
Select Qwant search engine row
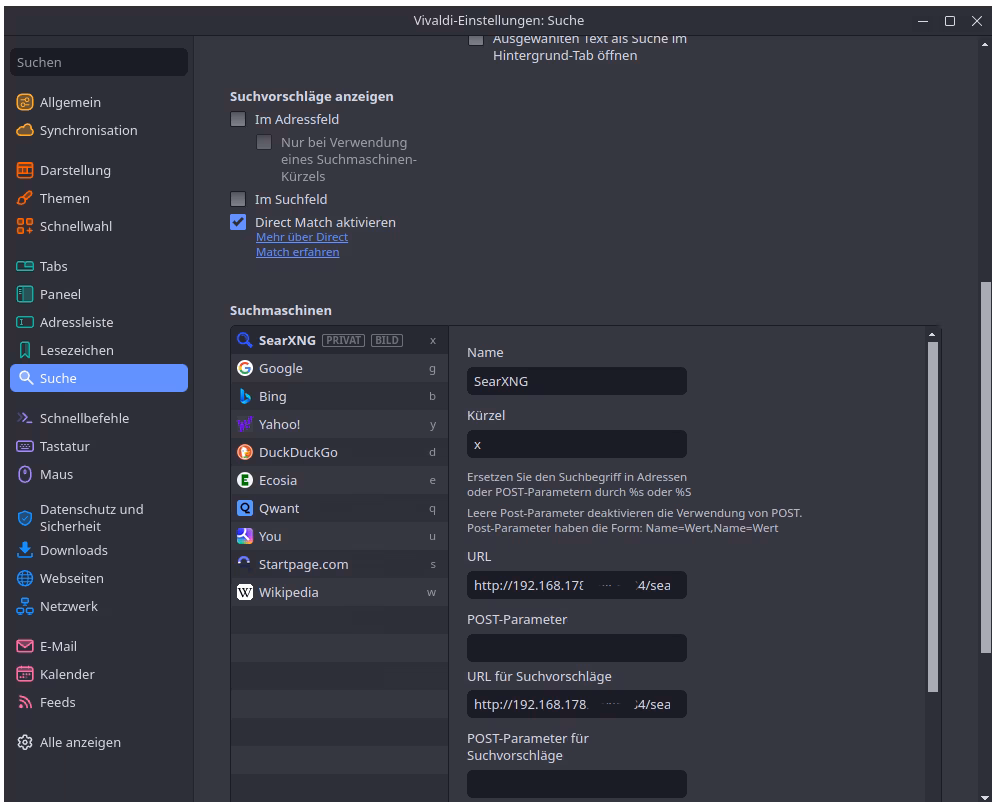pos(339,508)
